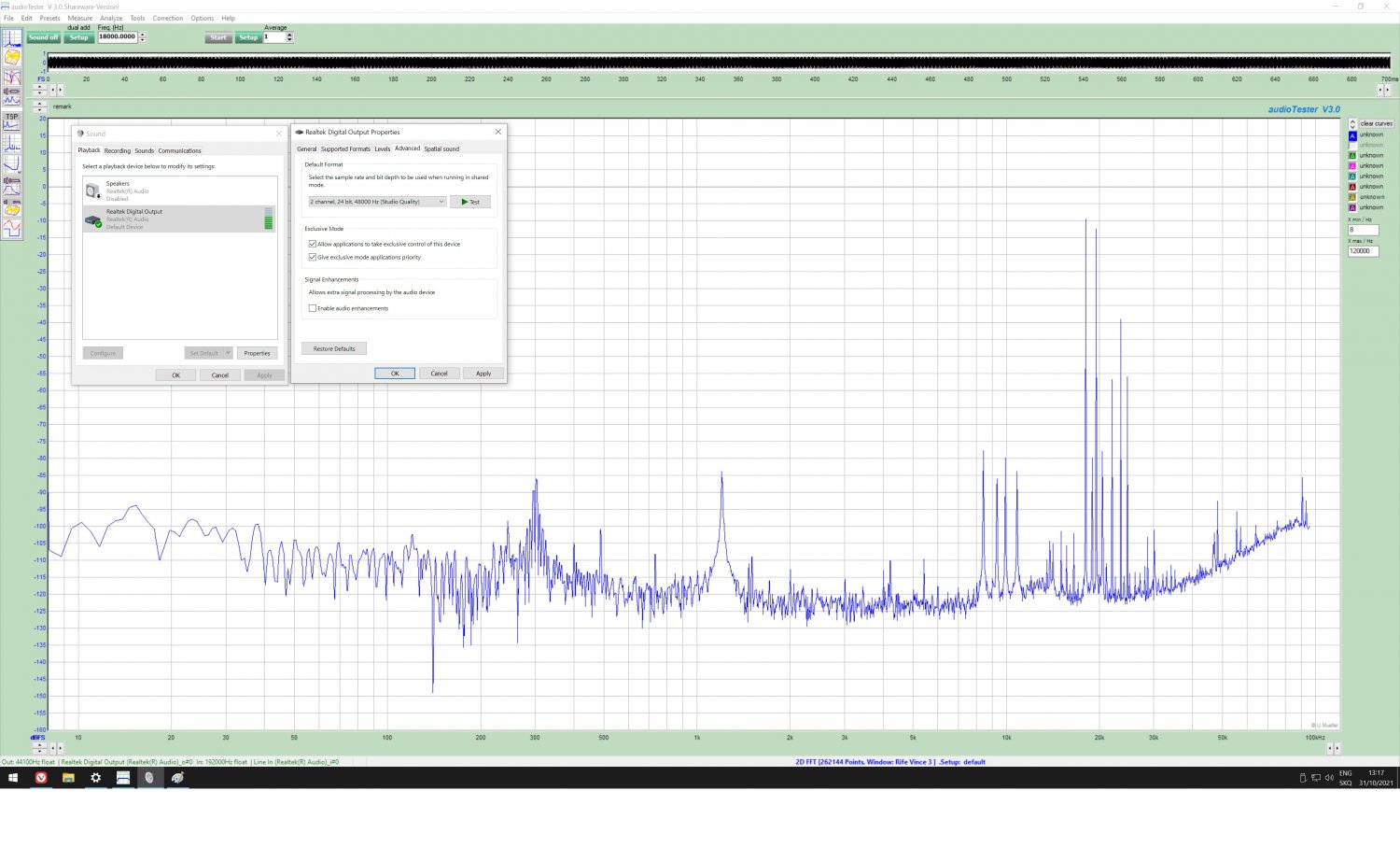Switch to the Sound panel taskbar icon

click(149, 778)
